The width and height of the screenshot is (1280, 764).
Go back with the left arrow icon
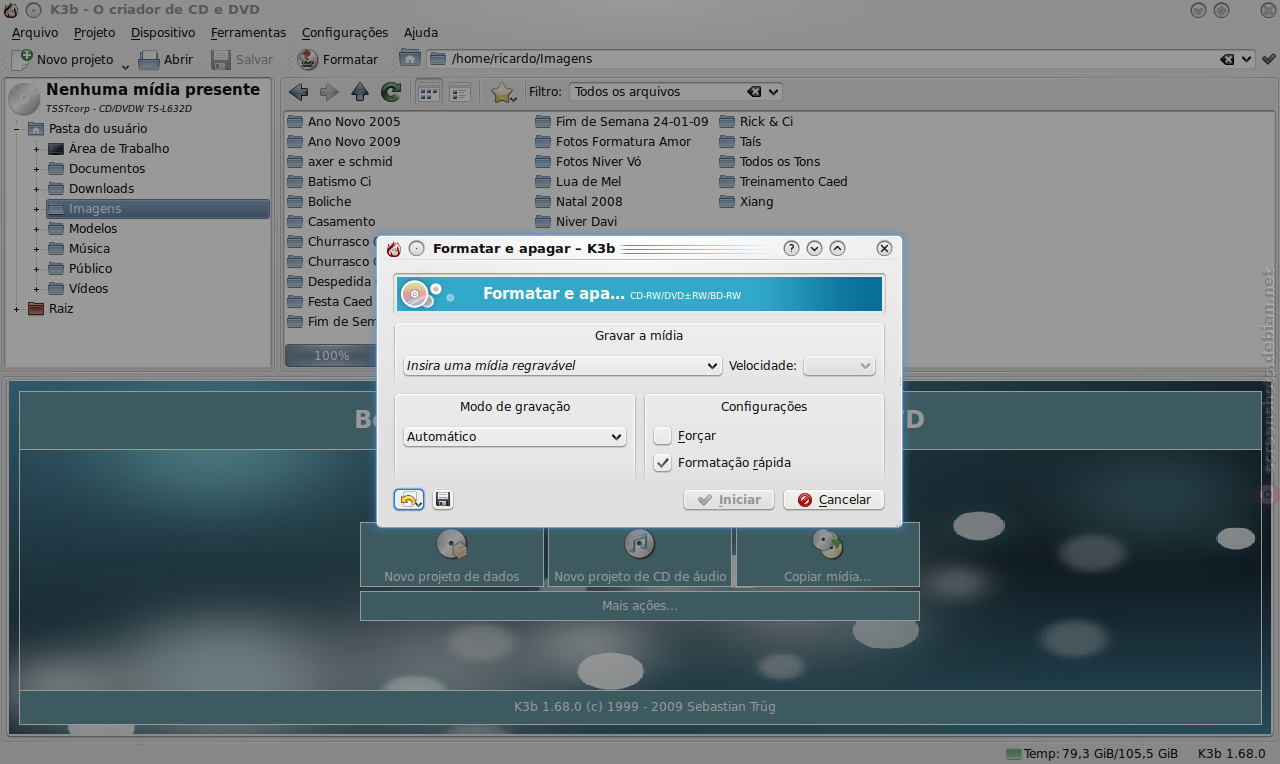(298, 92)
